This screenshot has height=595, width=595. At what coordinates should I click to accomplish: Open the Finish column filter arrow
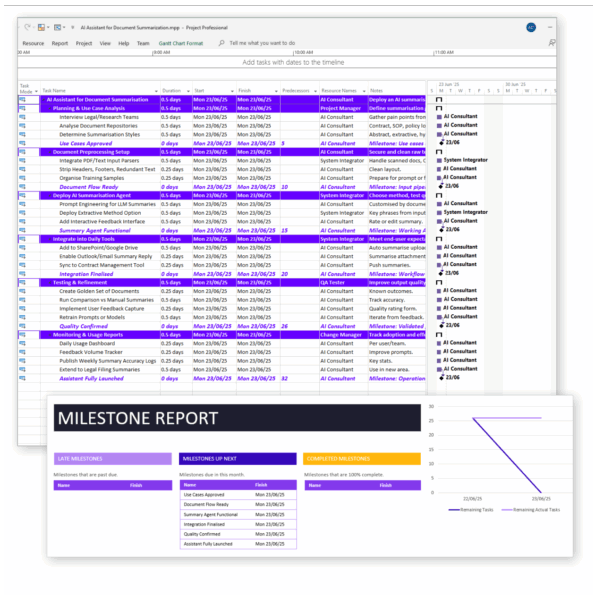click(x=276, y=91)
